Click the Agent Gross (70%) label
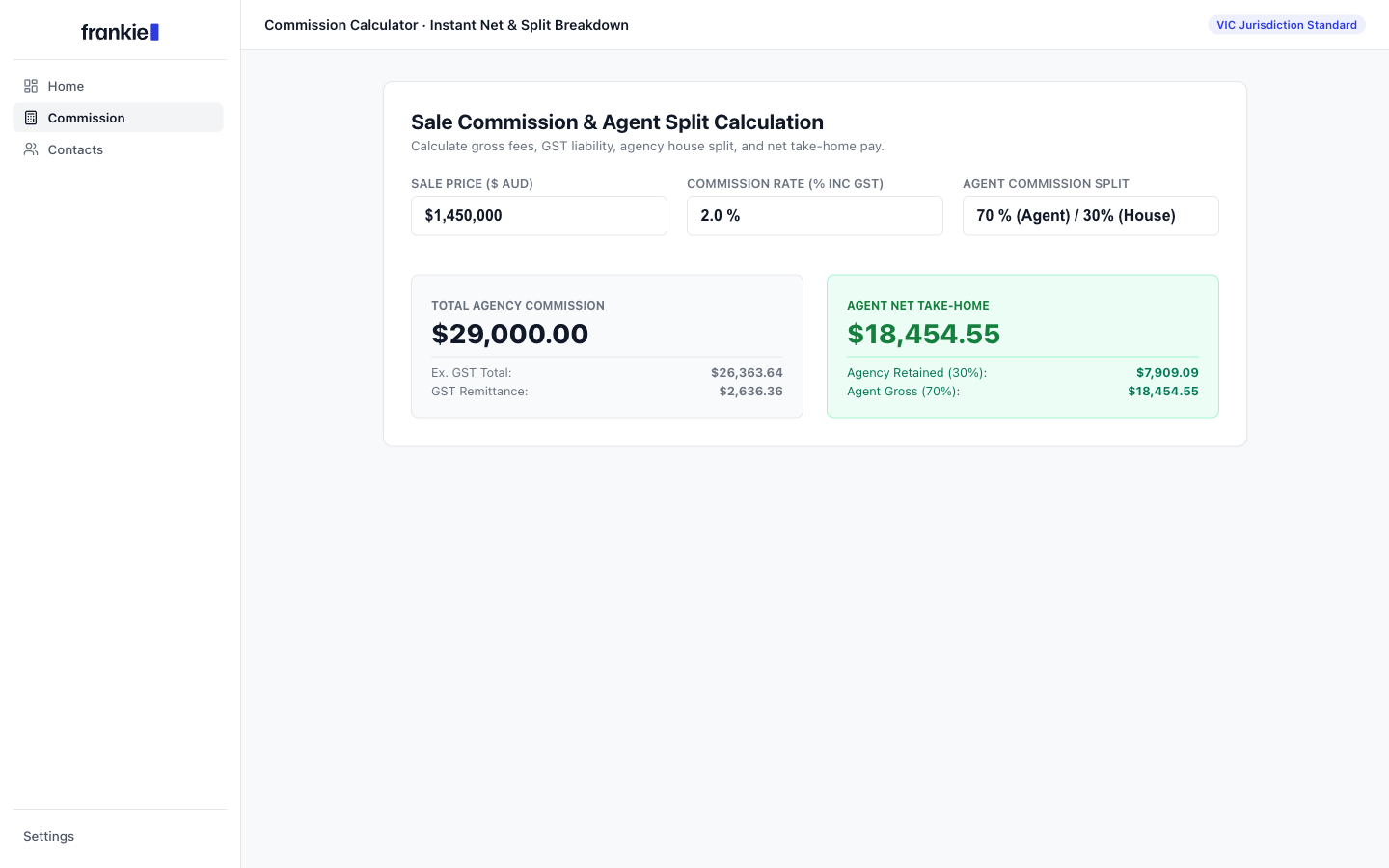The image size is (1389, 868). [903, 392]
